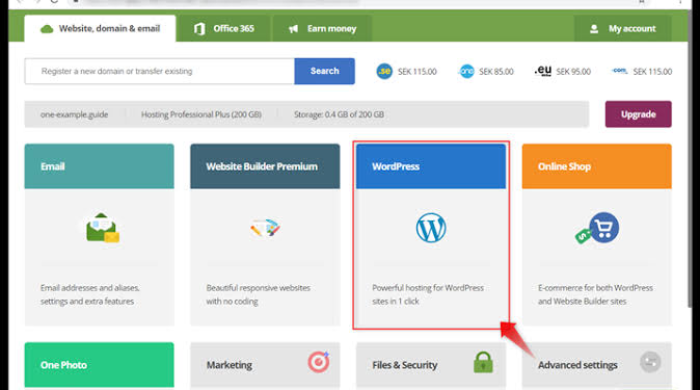This screenshot has width=700, height=390.
Task: Click the Office 365 logo icon
Action: [x=199, y=29]
